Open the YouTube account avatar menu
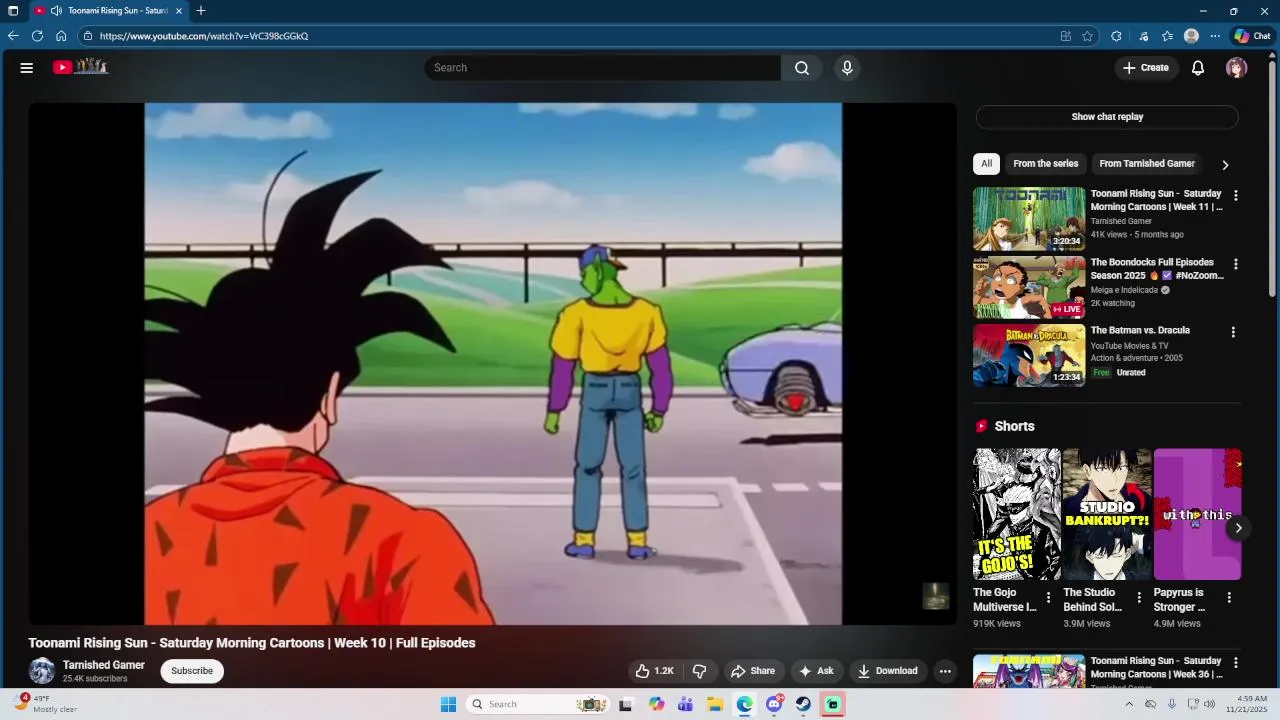Screen dimensions: 1280x720 1237,68
